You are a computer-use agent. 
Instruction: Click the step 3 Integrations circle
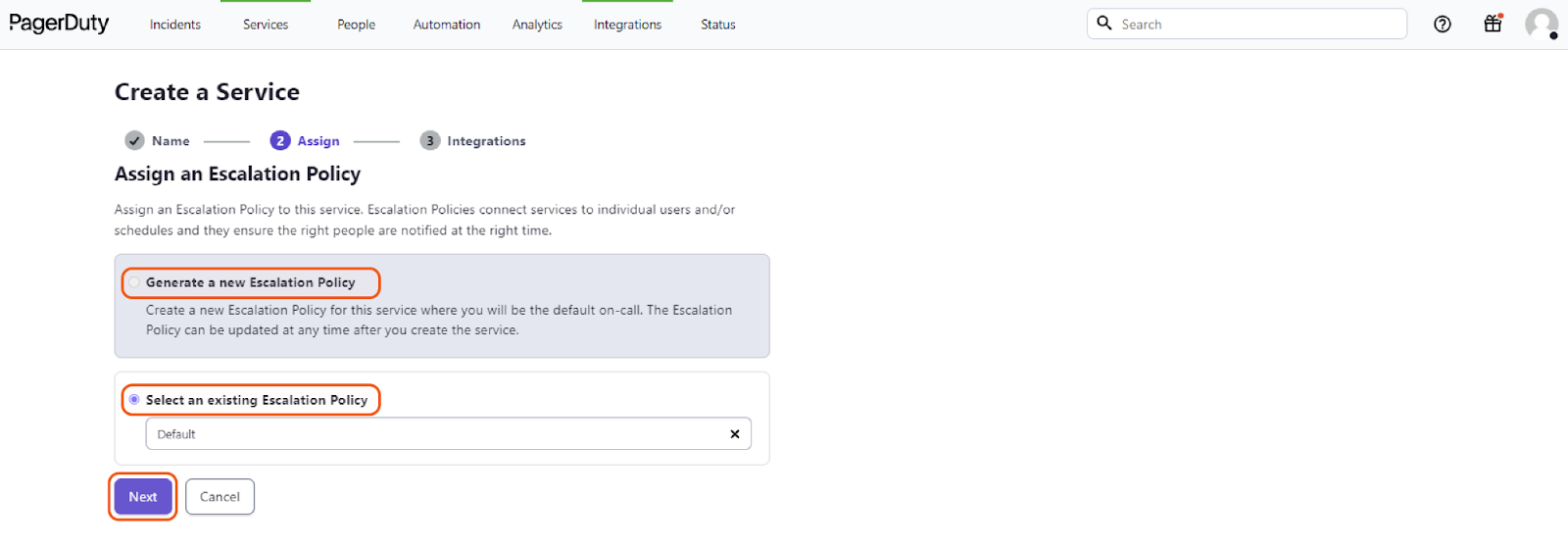tap(429, 141)
